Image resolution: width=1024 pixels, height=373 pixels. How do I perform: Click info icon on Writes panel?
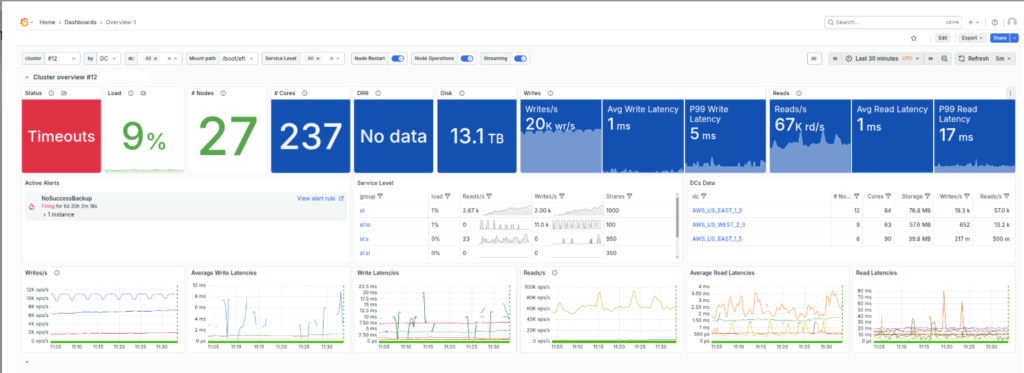point(550,93)
